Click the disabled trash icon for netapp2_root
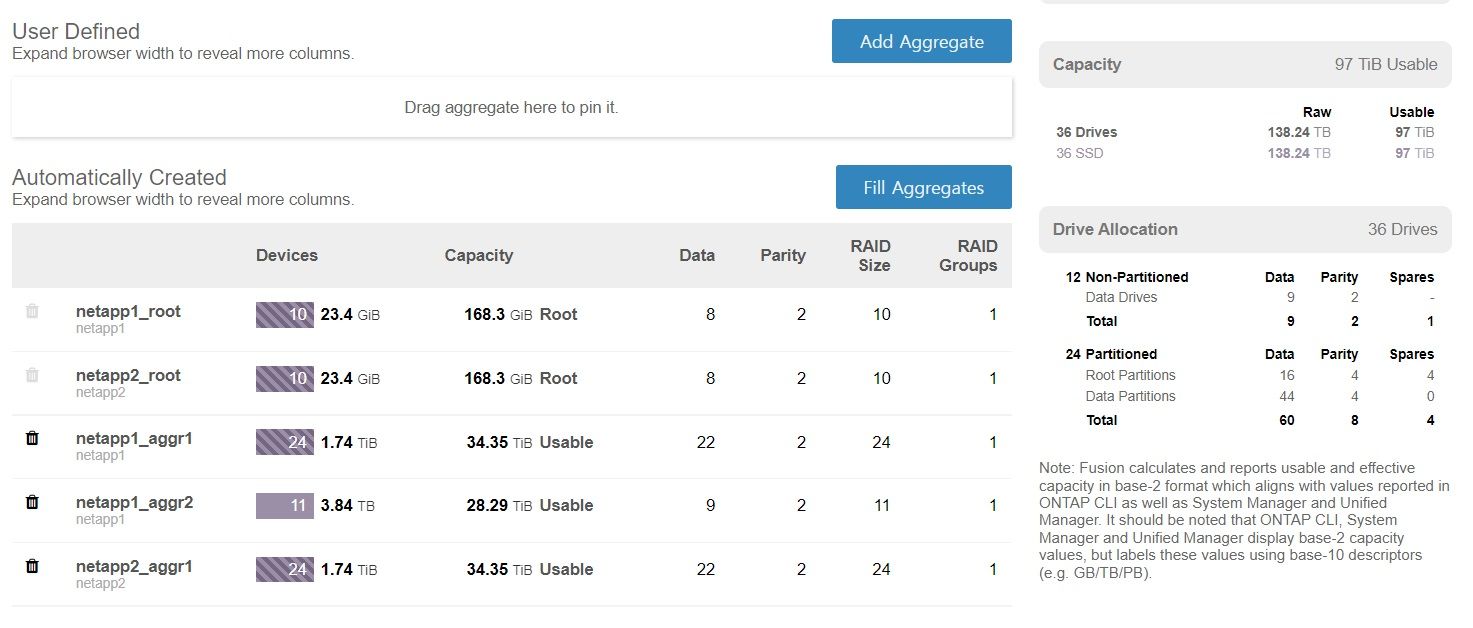Screen dimensions: 1473x628 (x=32, y=376)
